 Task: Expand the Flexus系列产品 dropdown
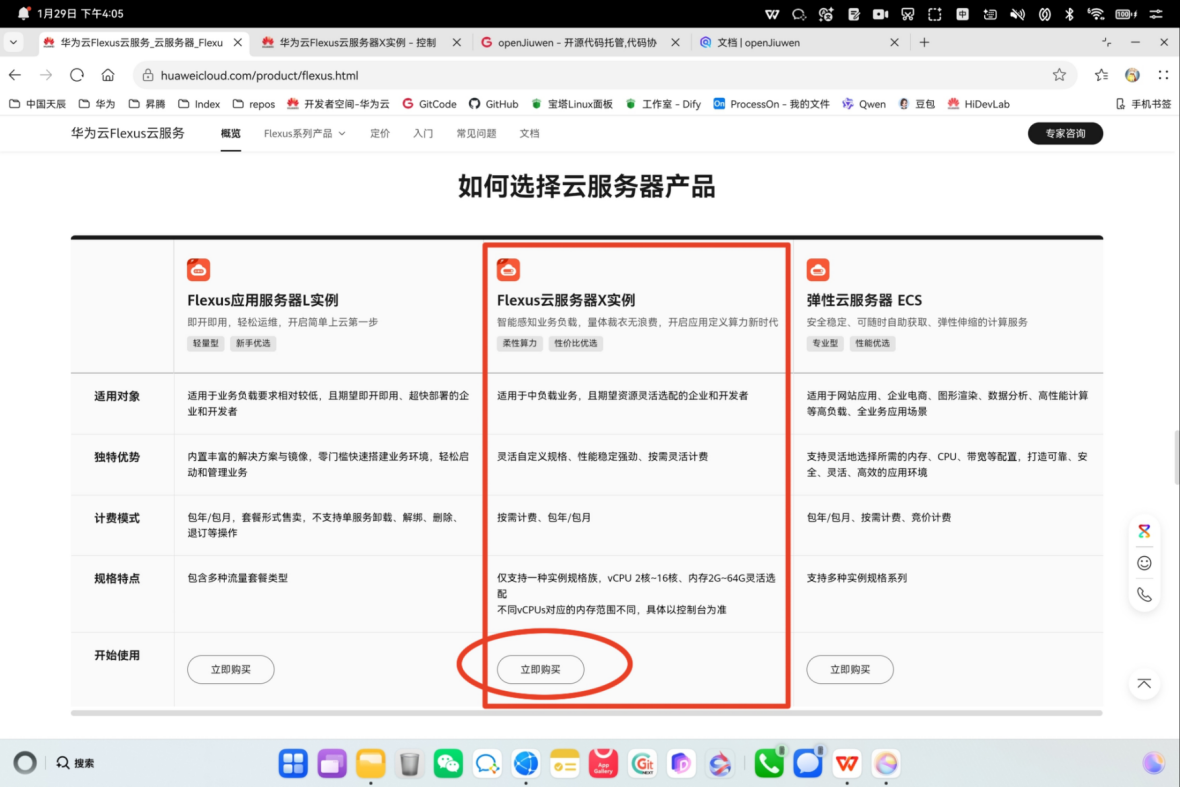coord(304,133)
